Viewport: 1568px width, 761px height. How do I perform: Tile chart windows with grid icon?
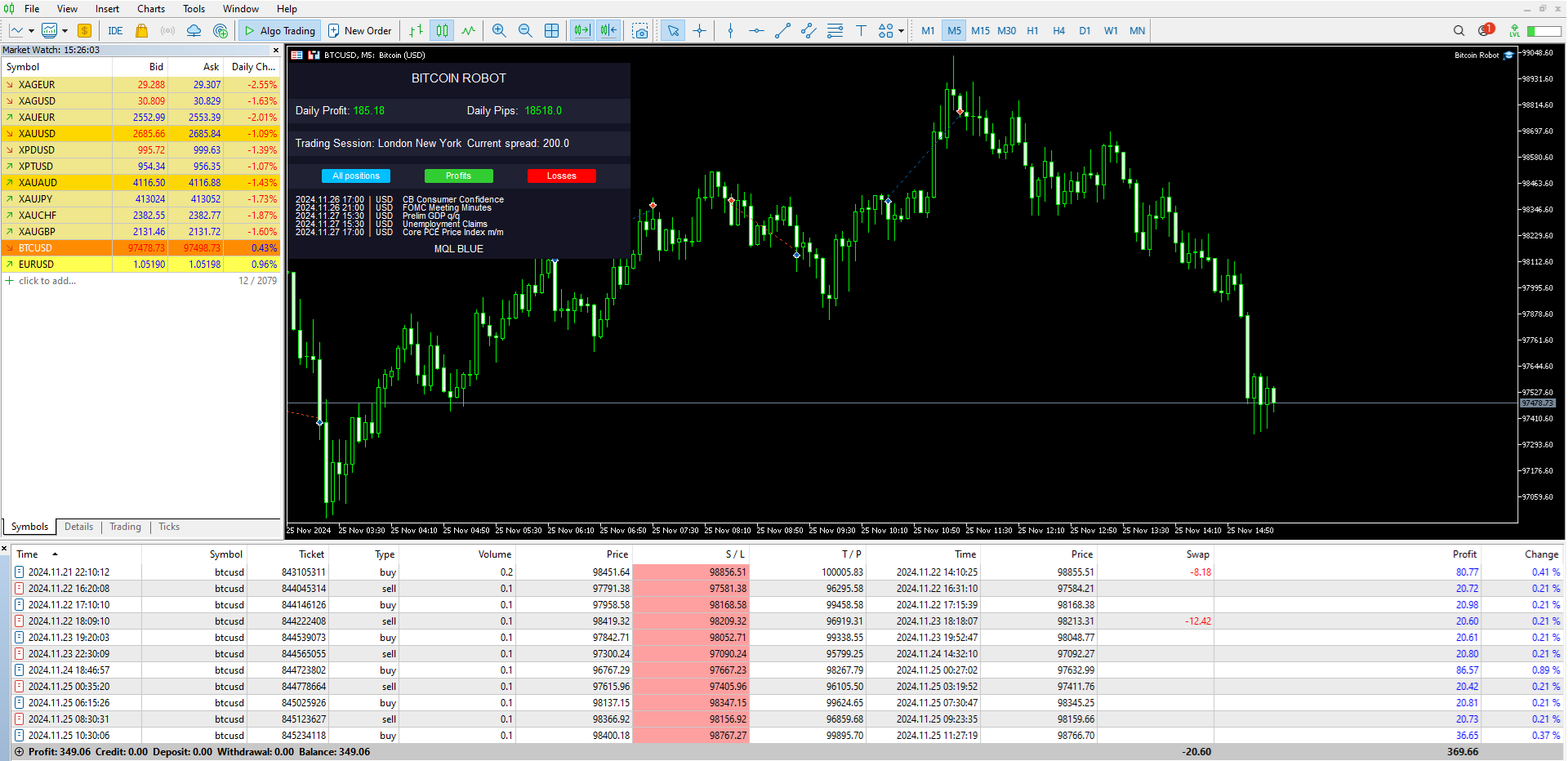(x=552, y=31)
